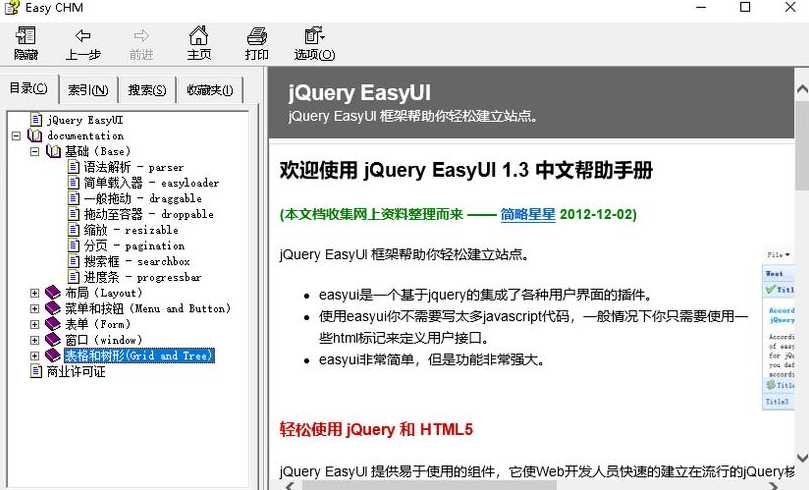Click the page icon for 语法解析 - parser
This screenshot has width=809, height=490.
point(74,167)
